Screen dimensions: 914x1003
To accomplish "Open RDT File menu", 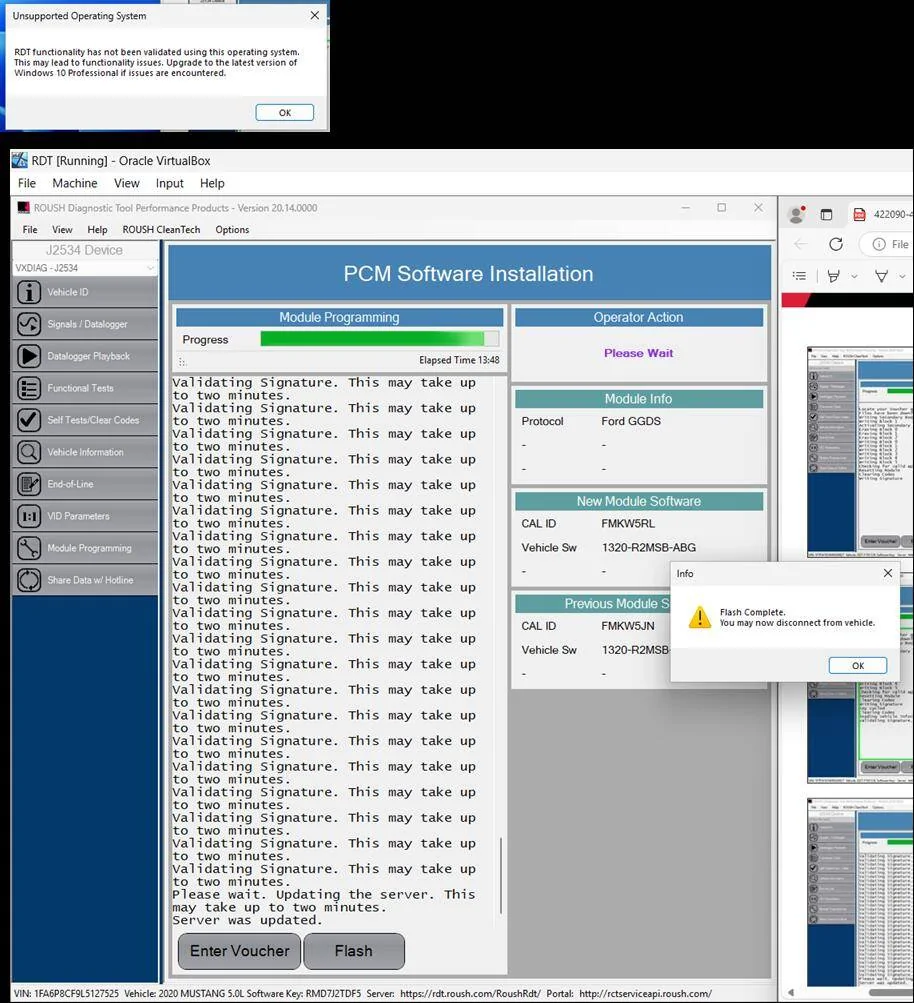I will (30, 230).
